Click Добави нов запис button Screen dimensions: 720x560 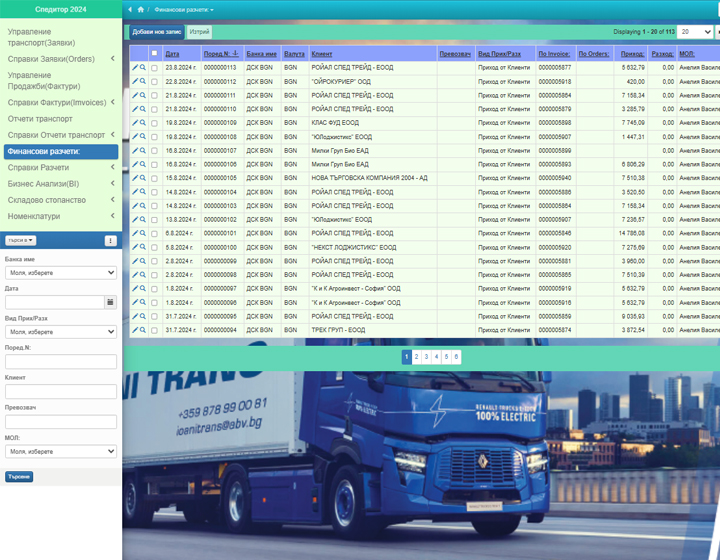coord(157,32)
